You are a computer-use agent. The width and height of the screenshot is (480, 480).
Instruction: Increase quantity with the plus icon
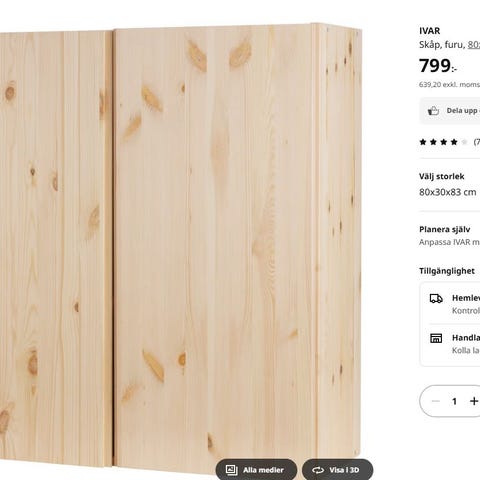(474, 401)
